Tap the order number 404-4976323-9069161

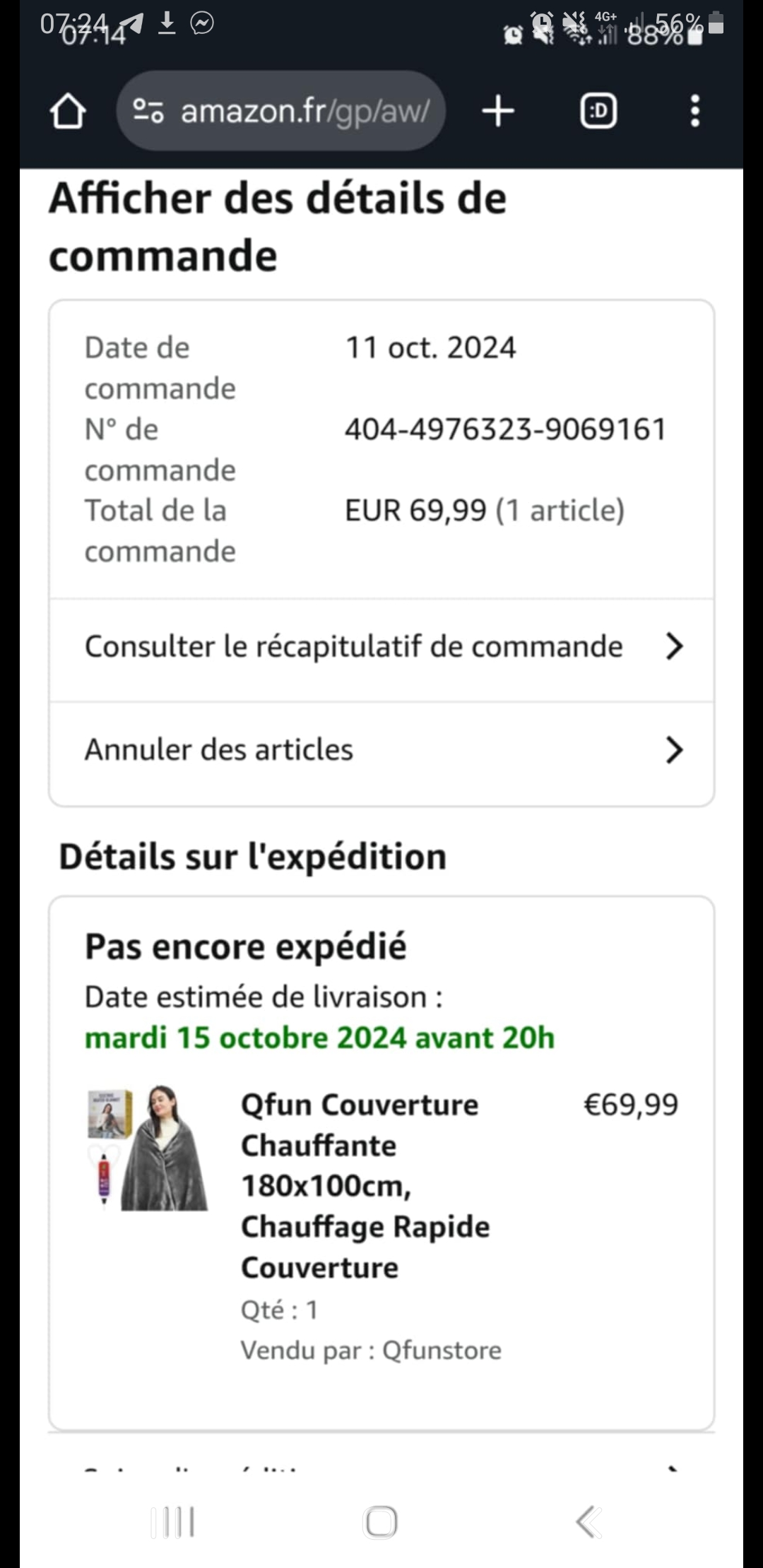pos(506,429)
